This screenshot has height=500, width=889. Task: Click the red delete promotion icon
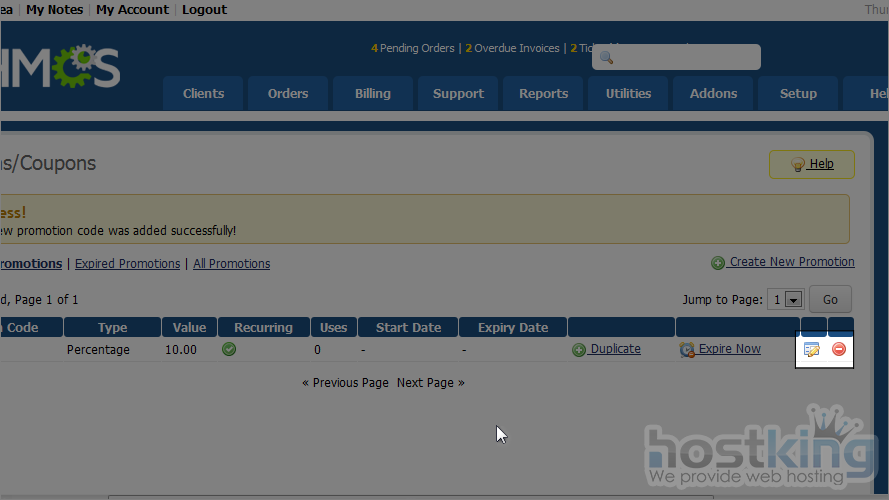point(839,349)
